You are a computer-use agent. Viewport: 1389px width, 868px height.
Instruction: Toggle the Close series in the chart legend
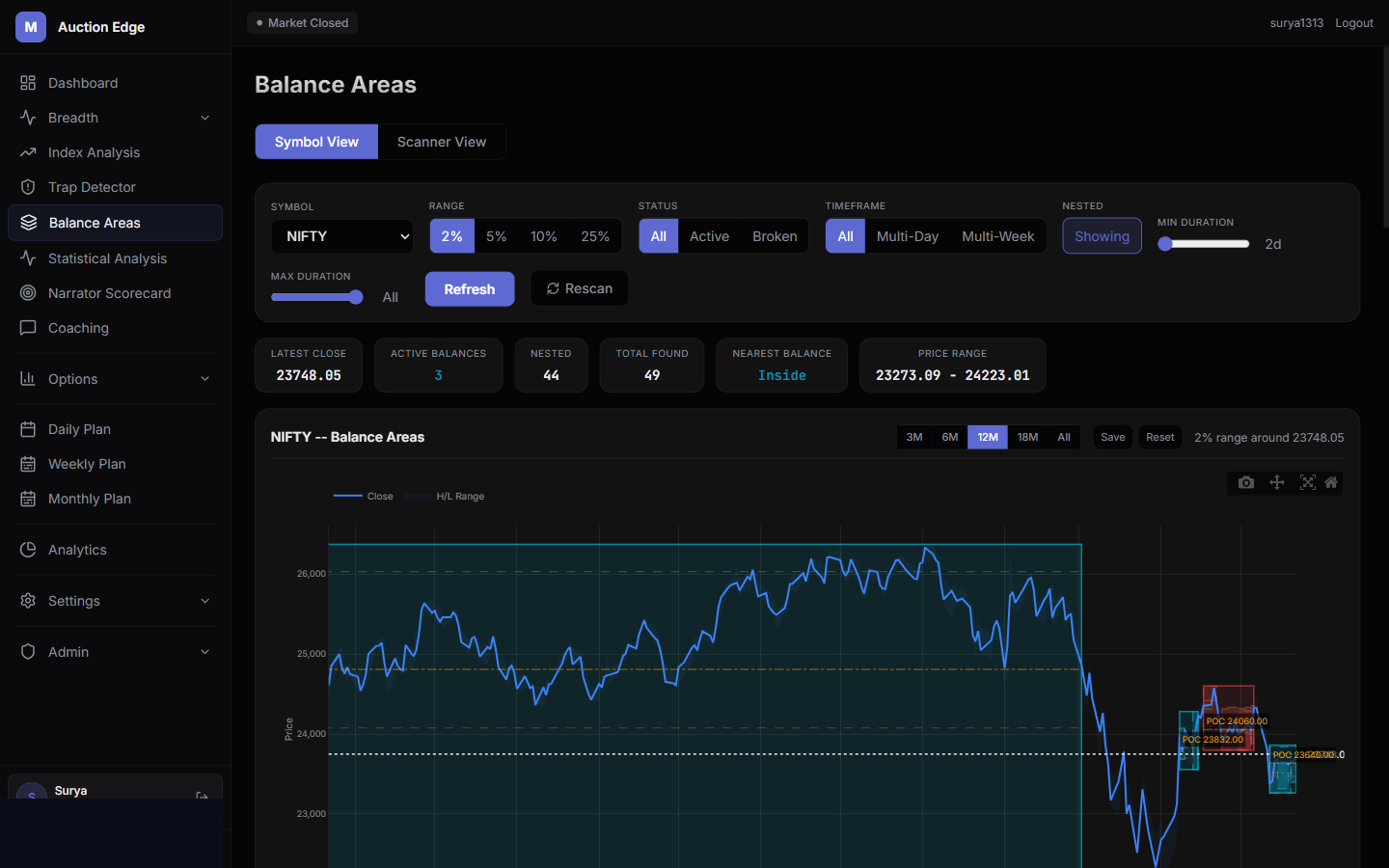coord(363,497)
